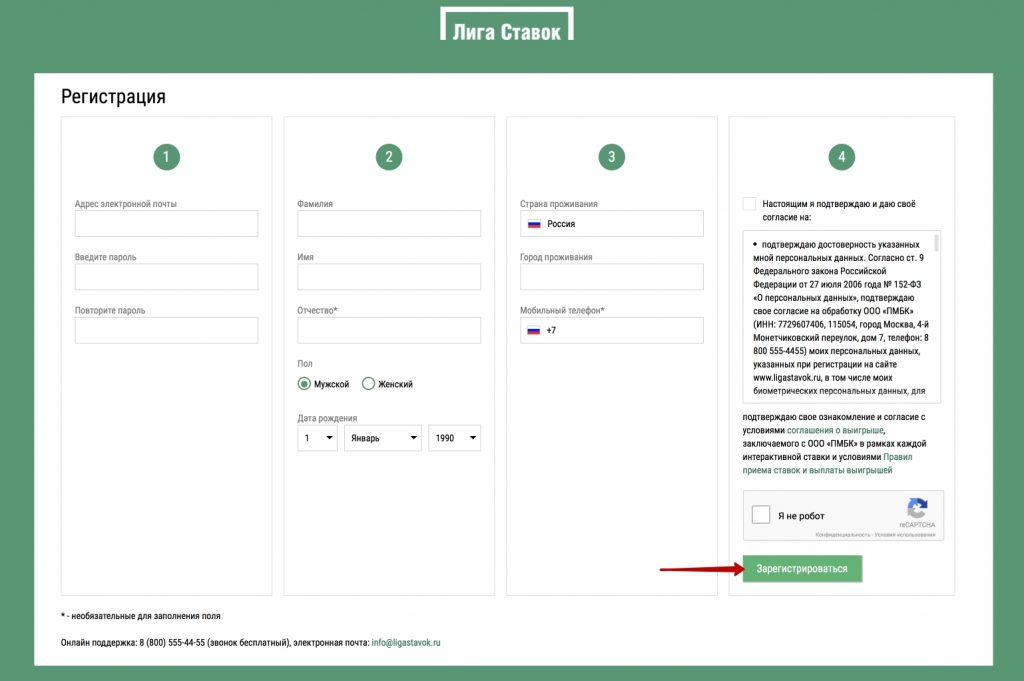Screen dimensions: 1024x681
Task: Open the birth year dropdown 1990
Action: click(x=454, y=438)
